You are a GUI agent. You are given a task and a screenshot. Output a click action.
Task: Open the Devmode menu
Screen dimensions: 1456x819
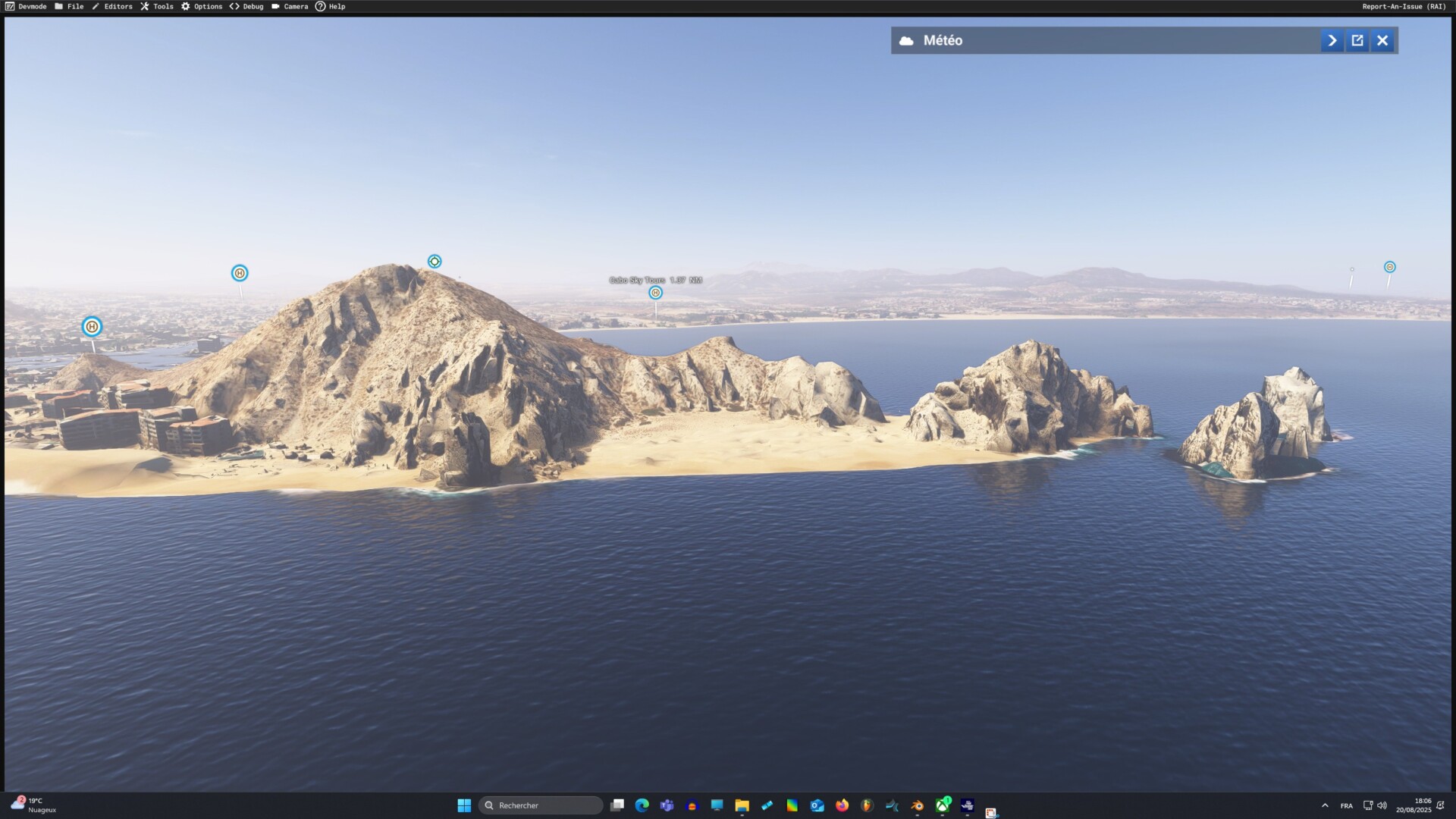[x=26, y=6]
